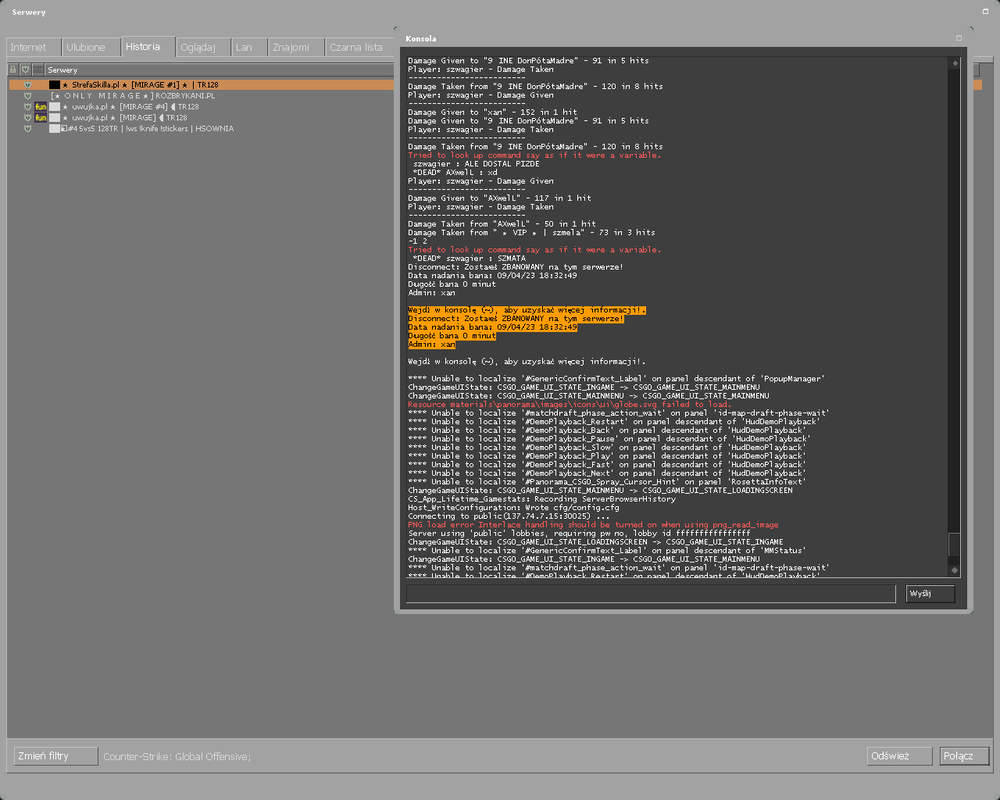Click the red 'globe.svg failed to load' line

click(570, 404)
